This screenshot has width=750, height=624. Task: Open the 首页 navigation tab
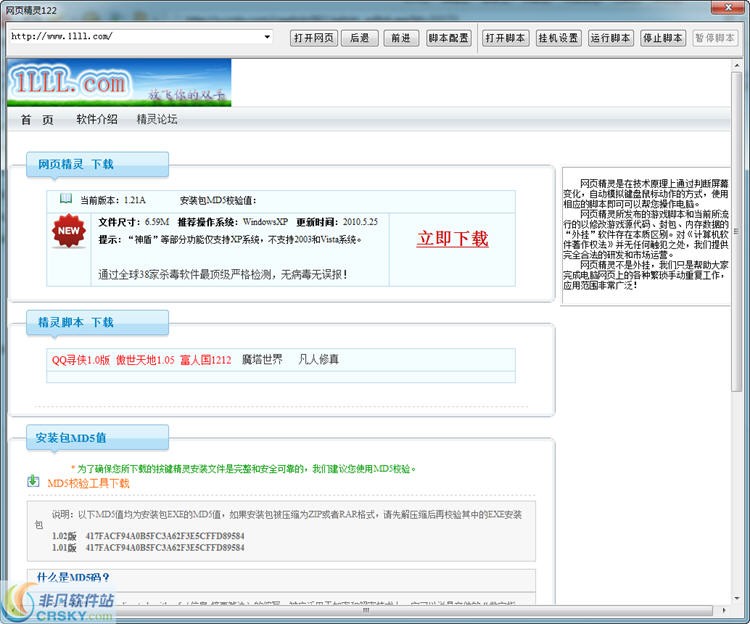pos(37,120)
